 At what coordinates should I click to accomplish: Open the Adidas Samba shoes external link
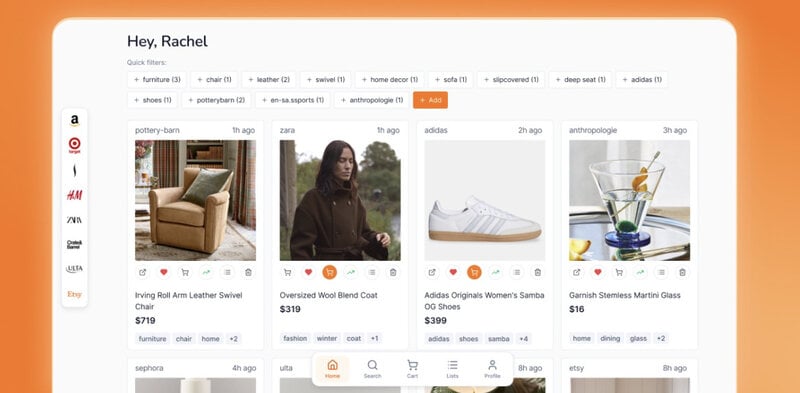(x=432, y=273)
